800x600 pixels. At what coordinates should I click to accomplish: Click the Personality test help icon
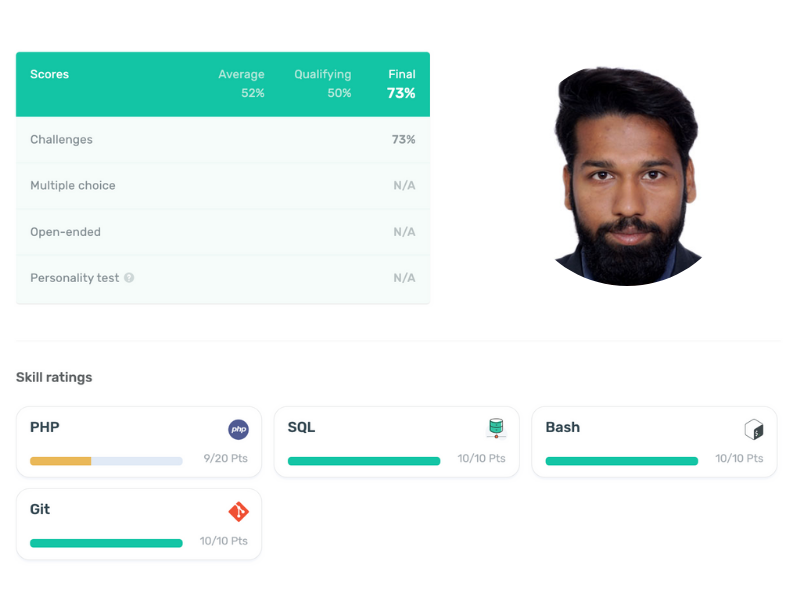[129, 278]
